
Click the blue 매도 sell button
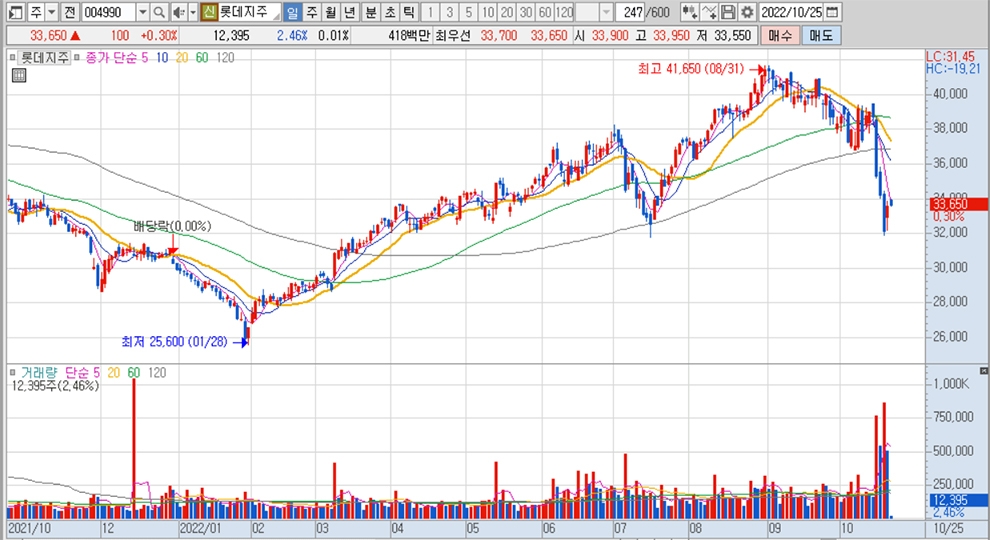pos(820,35)
